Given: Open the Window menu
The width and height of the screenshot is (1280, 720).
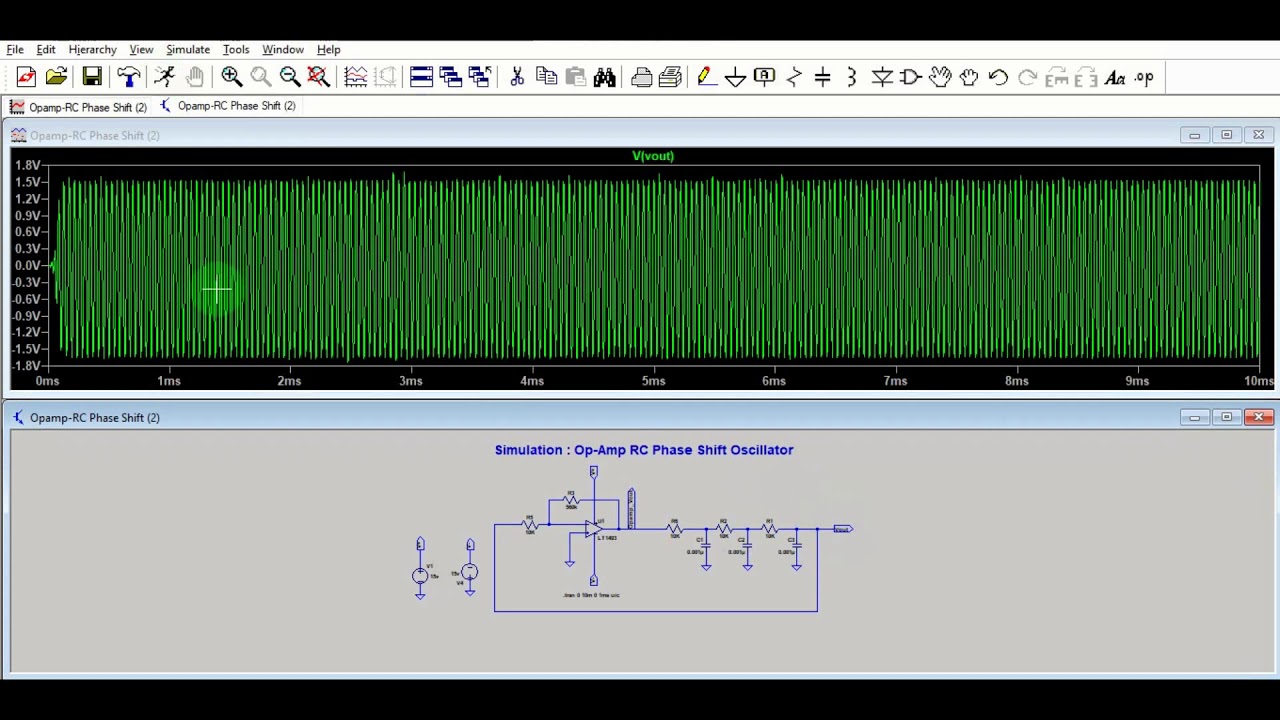Looking at the screenshot, I should [x=283, y=49].
